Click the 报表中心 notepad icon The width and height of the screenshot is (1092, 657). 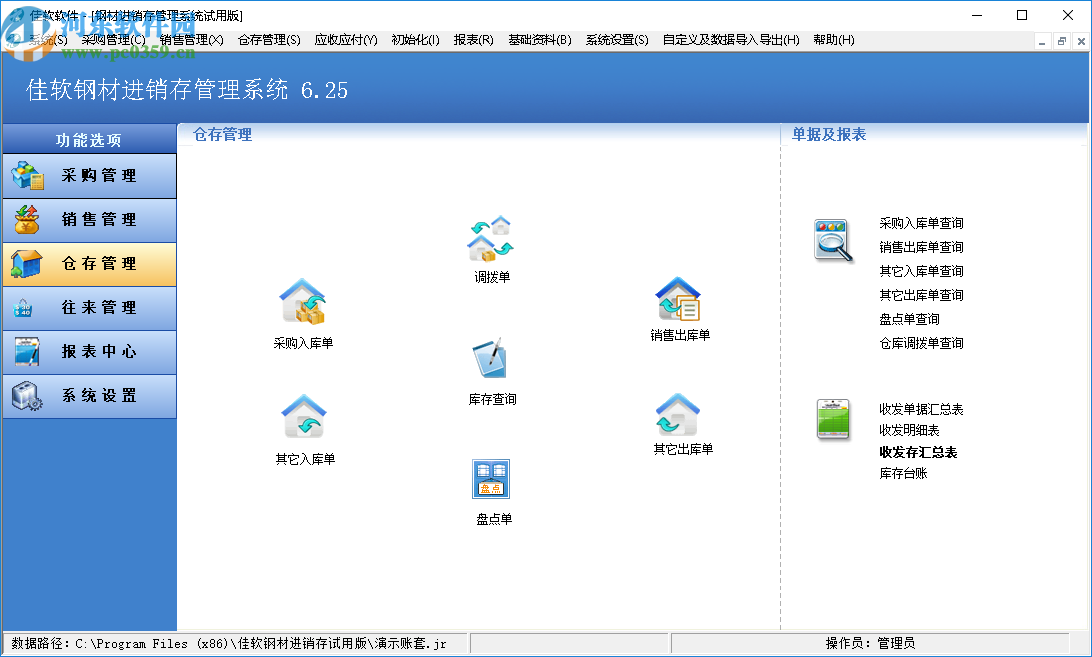27,352
